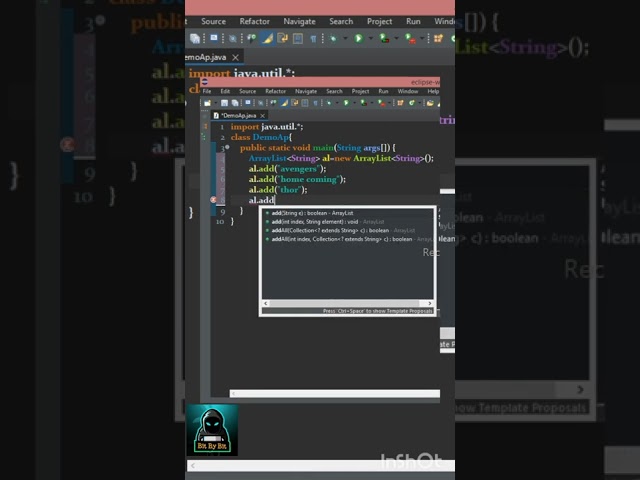Screen dimensions: 640x480
Task: Collapse main method fold toggle at line 3
Action: pyautogui.click(x=227, y=147)
